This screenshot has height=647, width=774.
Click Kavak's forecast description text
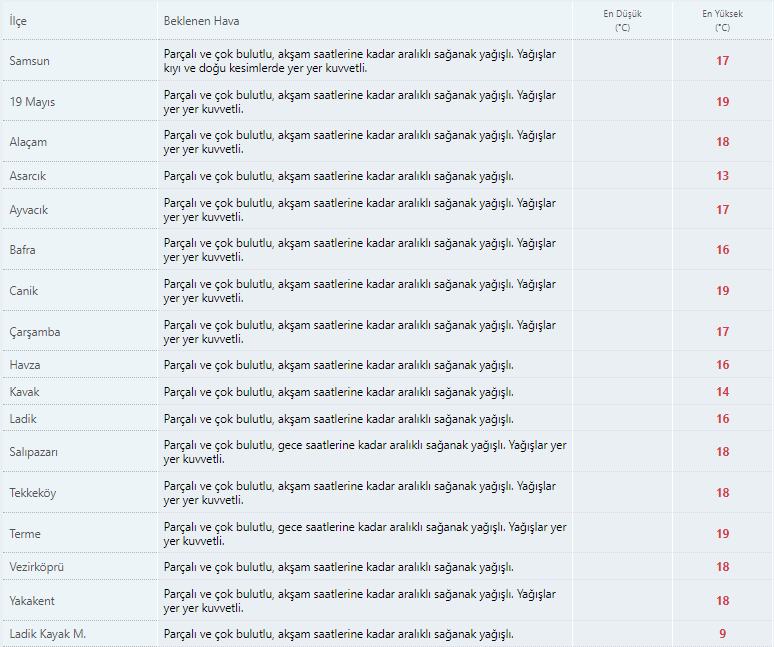(x=339, y=392)
